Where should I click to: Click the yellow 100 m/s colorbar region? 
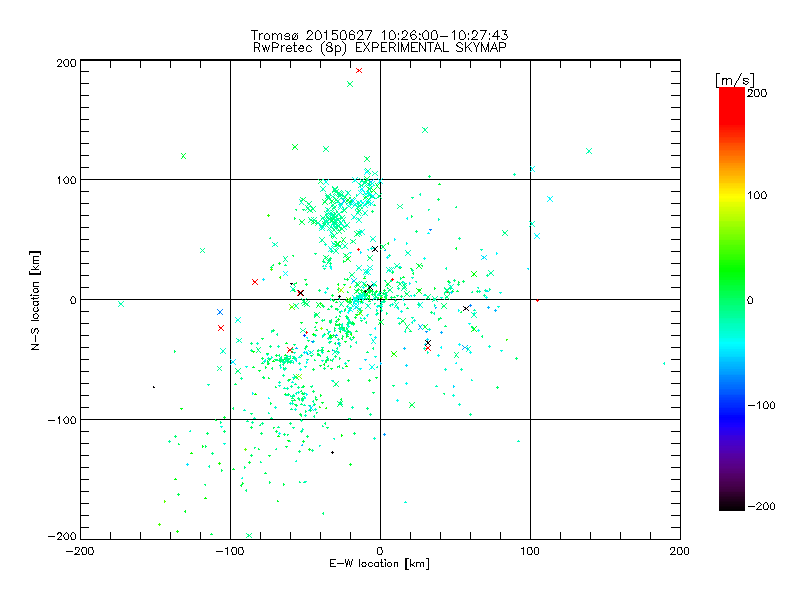732,196
